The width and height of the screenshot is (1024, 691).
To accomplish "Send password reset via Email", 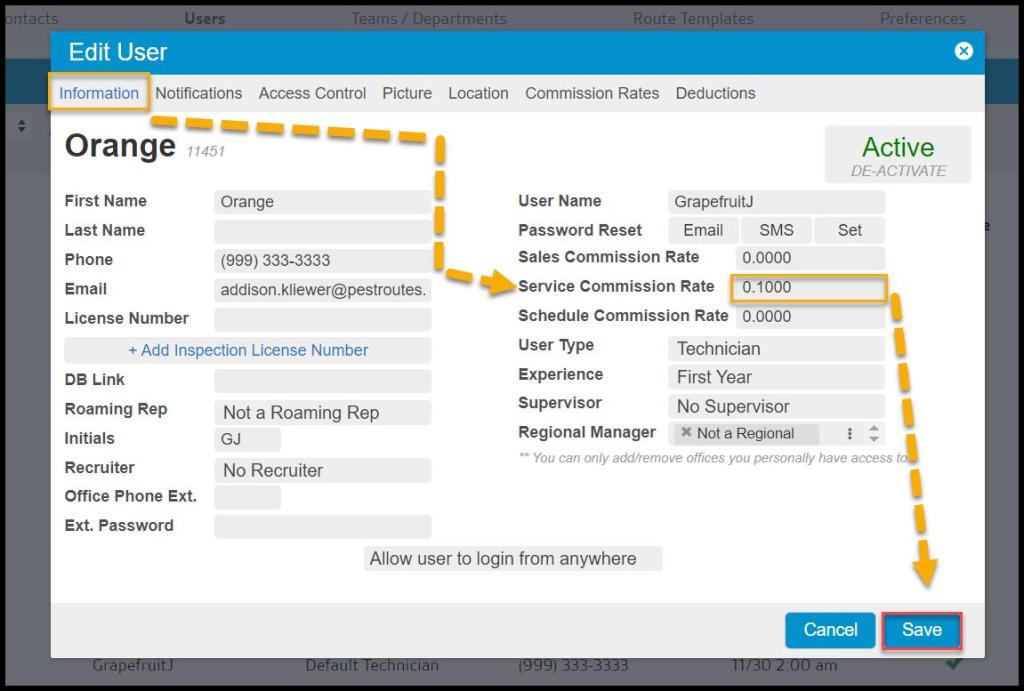I will (x=703, y=230).
